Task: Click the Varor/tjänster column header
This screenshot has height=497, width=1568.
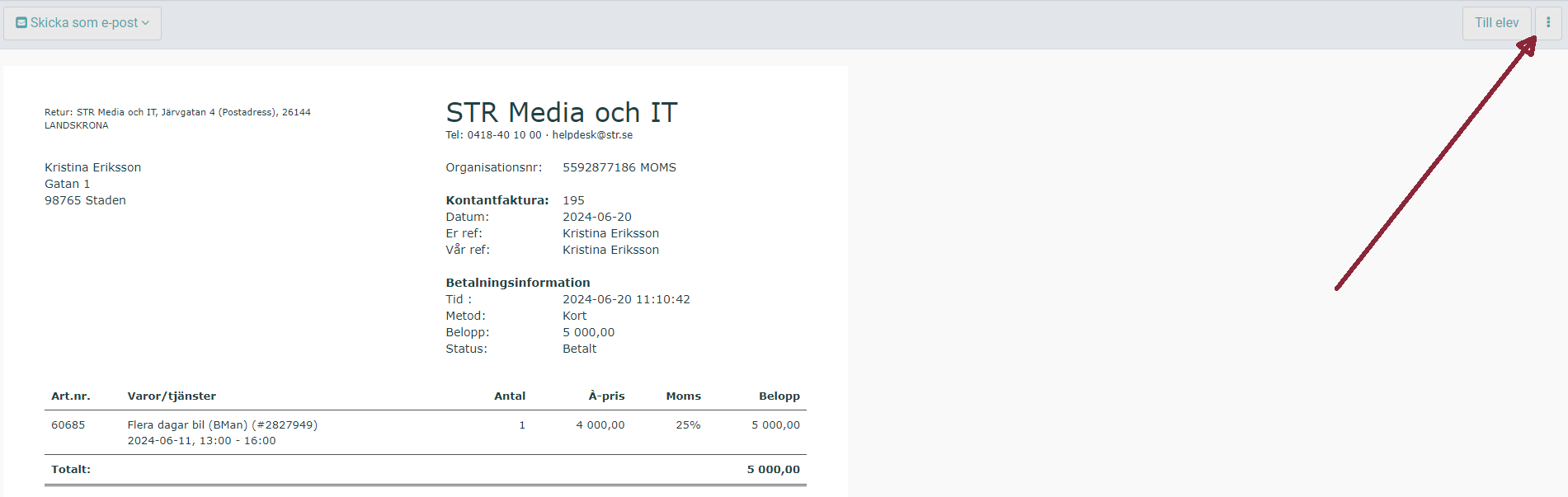Action: pos(172,396)
